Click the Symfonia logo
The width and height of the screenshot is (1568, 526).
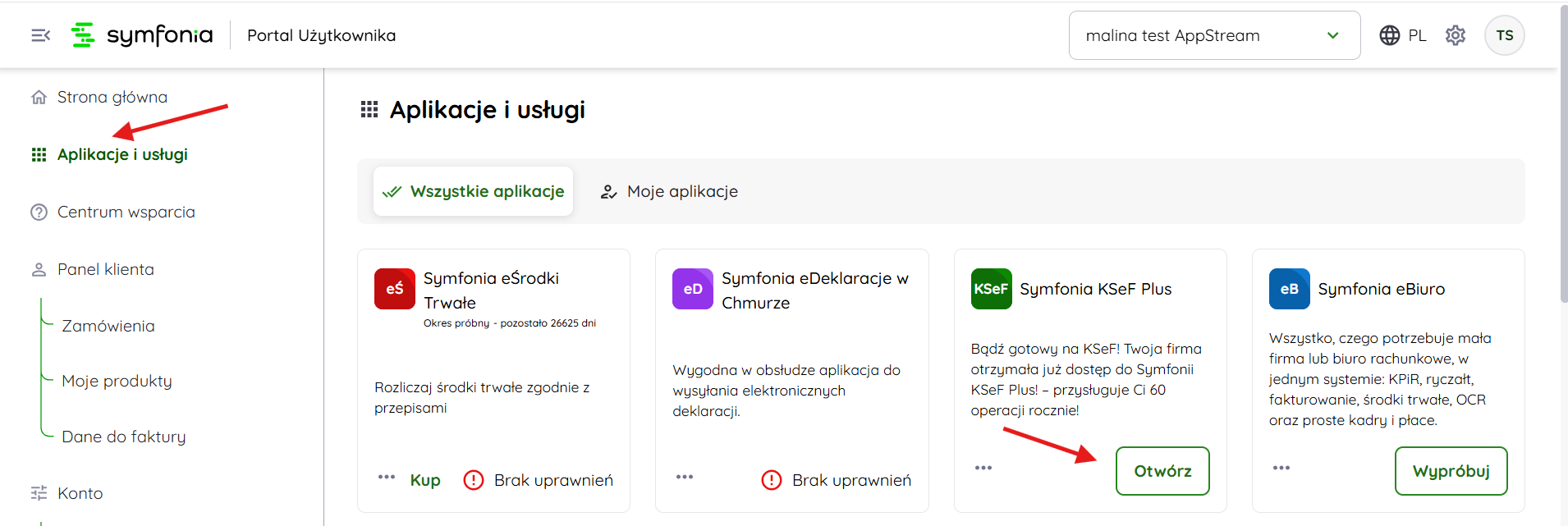point(142,35)
